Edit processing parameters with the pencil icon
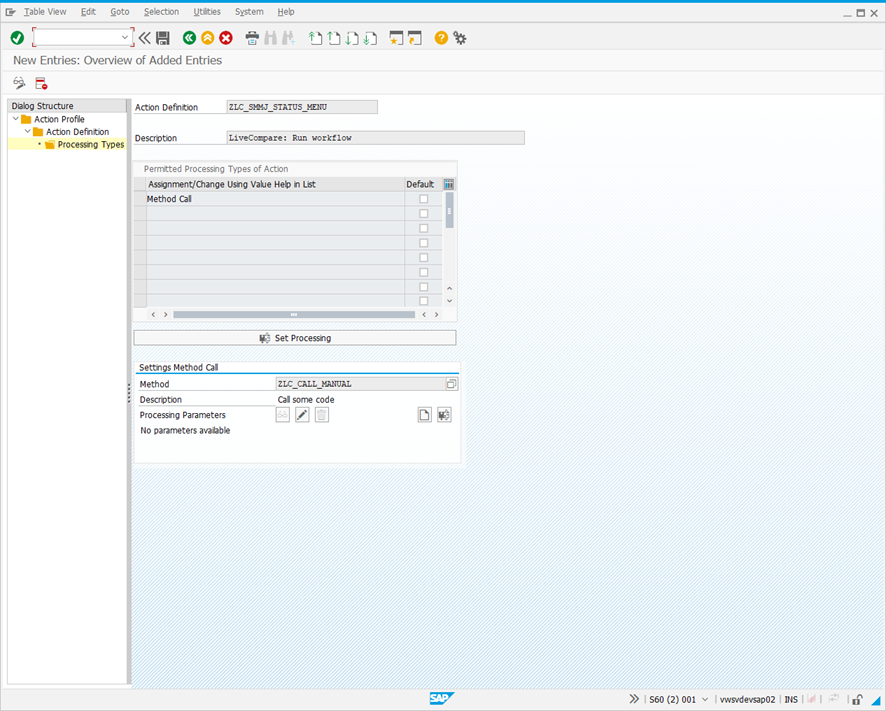 (302, 415)
